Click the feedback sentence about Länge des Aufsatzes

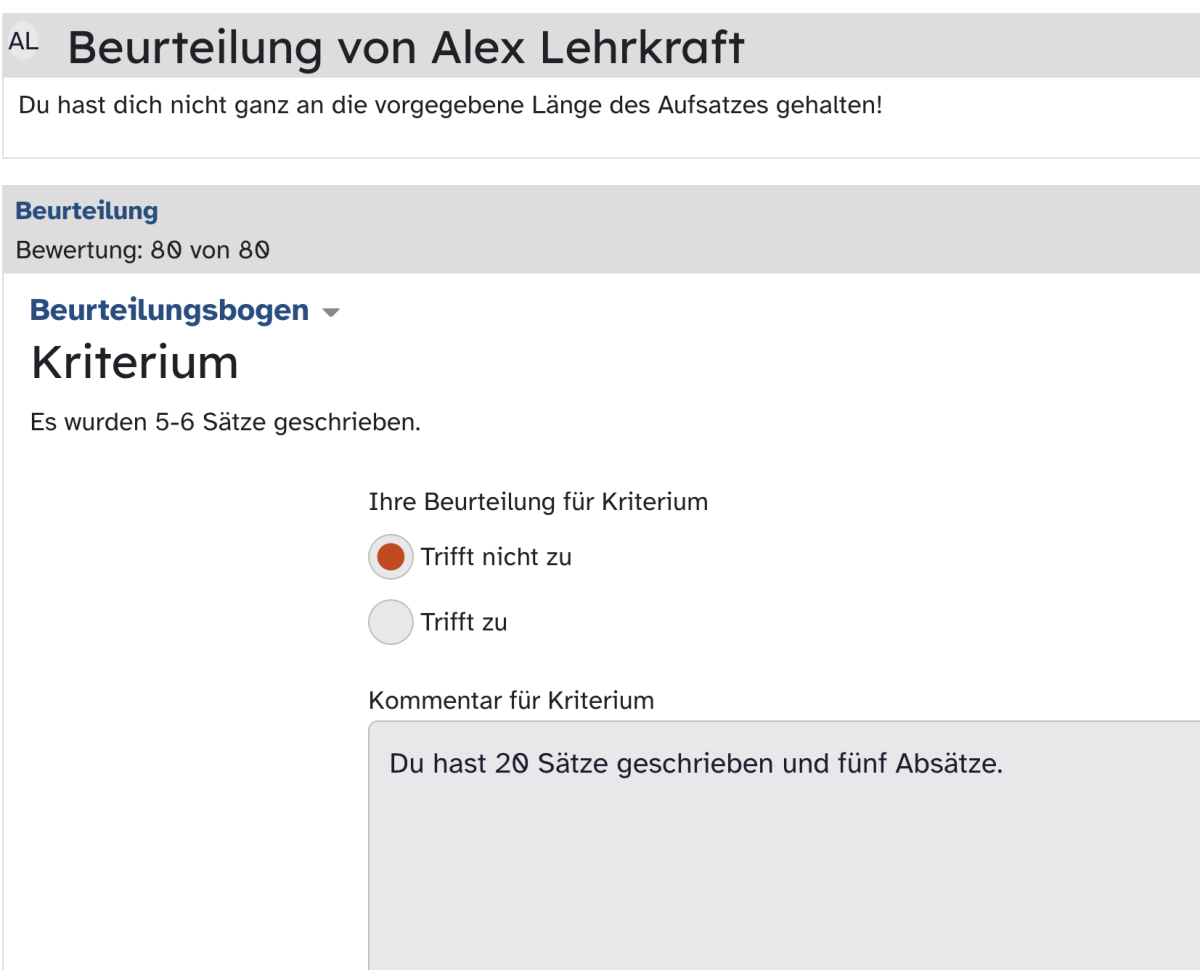click(451, 104)
